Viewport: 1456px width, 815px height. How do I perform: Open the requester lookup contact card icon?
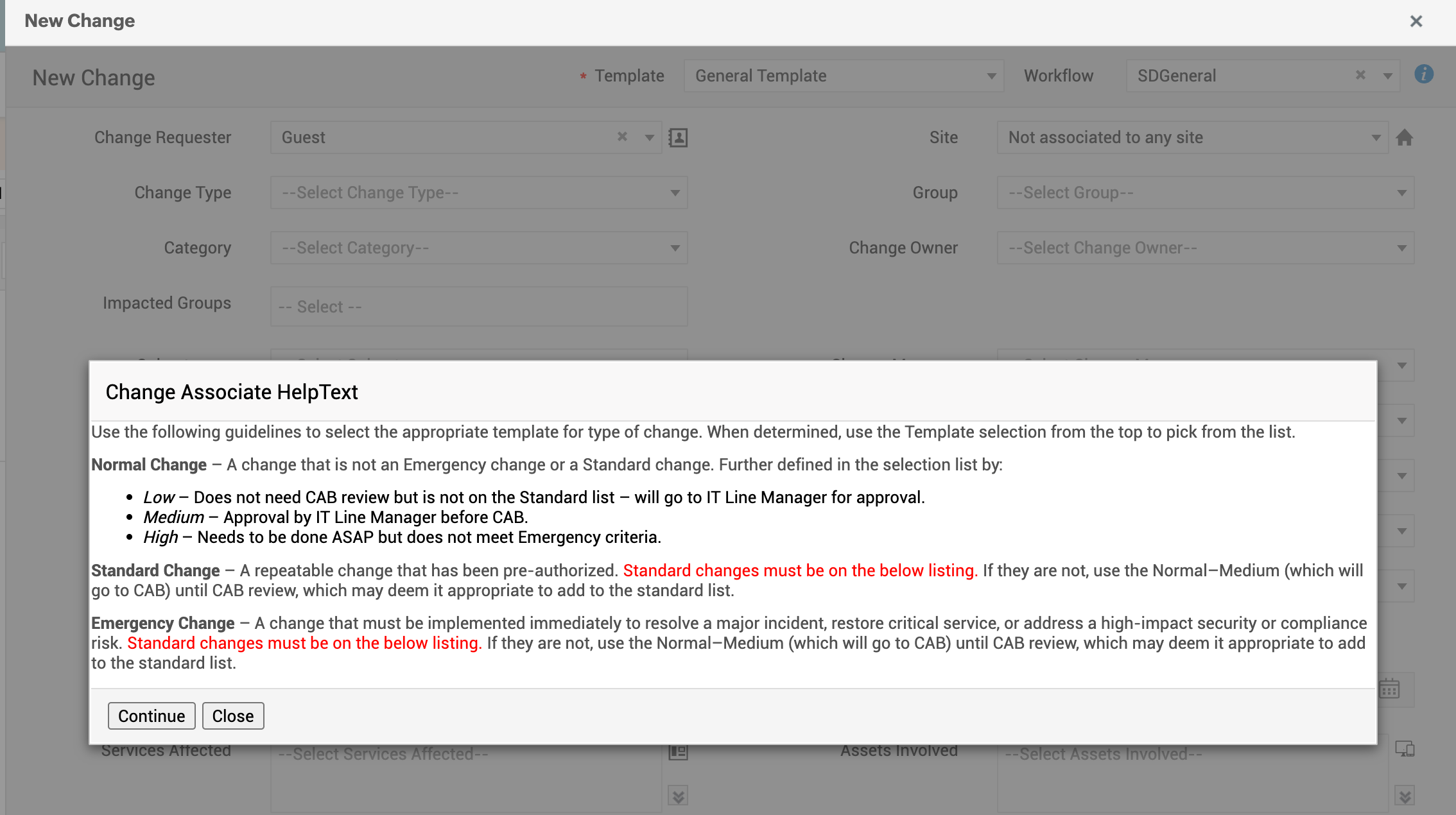pos(678,137)
